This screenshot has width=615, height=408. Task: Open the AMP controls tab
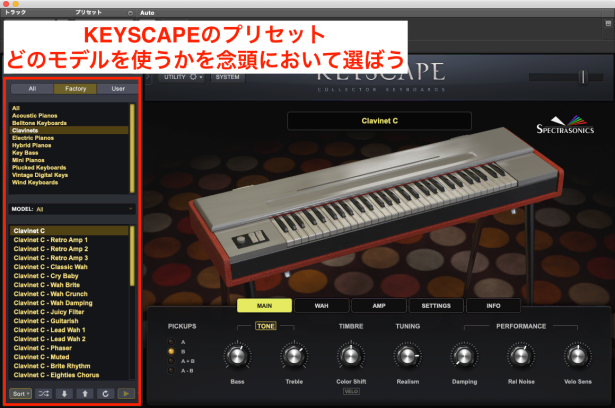tap(379, 306)
